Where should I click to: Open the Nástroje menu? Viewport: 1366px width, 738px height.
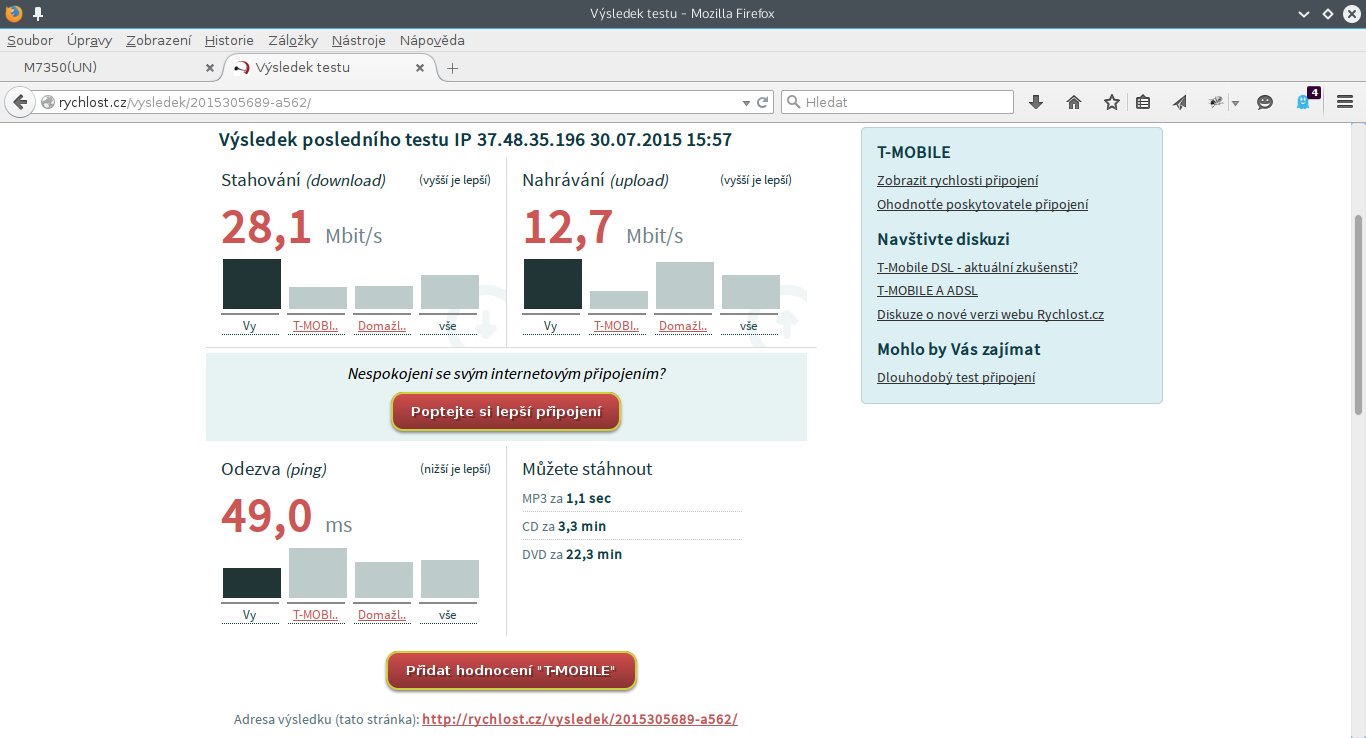point(359,41)
